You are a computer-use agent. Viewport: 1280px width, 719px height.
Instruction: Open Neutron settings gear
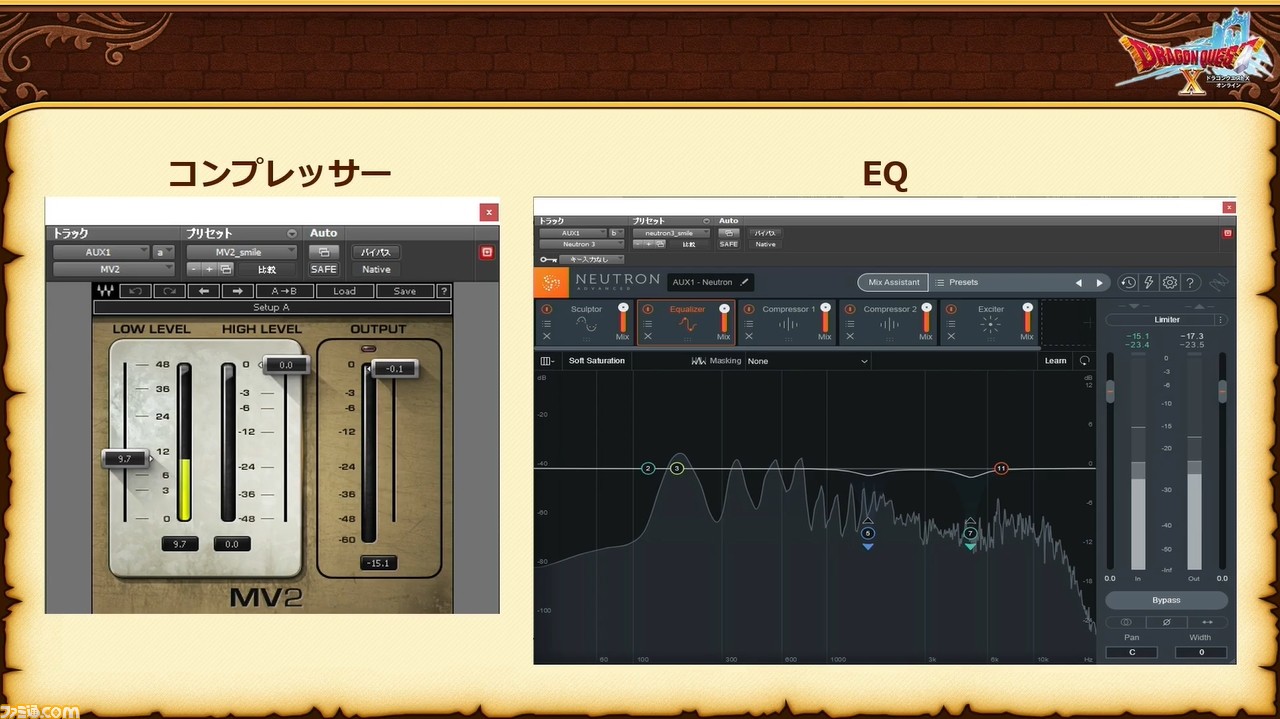1170,283
